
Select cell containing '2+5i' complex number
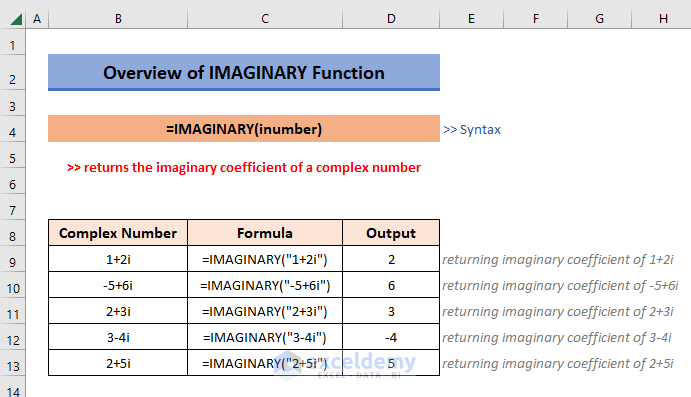118,363
